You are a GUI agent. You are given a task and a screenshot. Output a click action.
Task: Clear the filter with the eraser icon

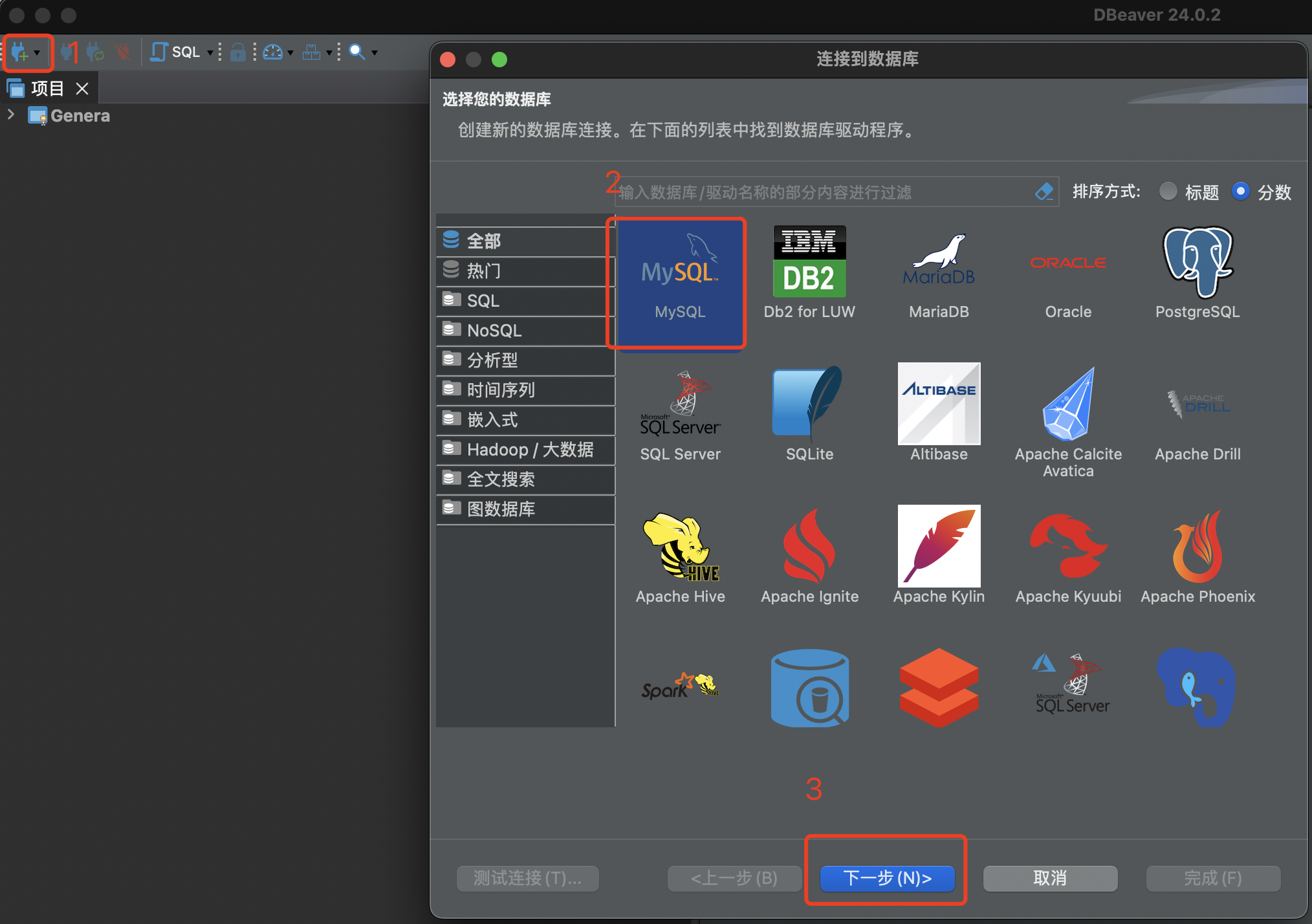[1044, 192]
